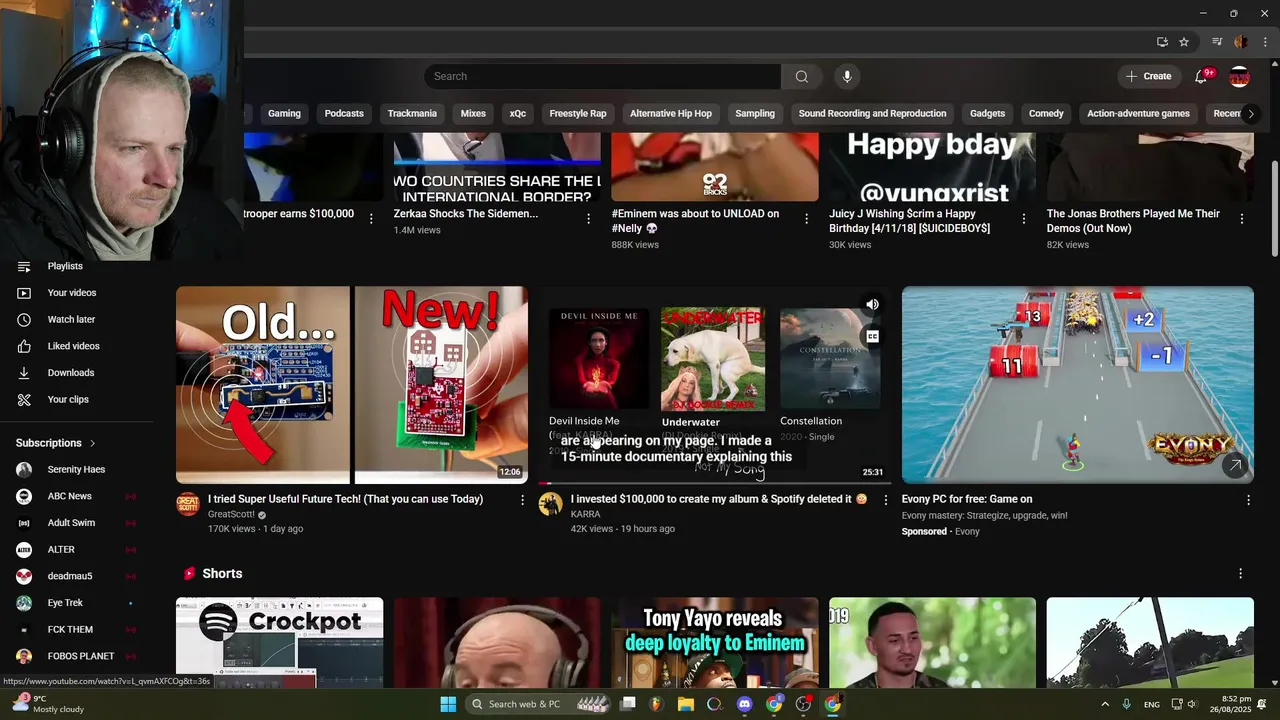
Task: Click the page vertical scrollbar
Action: pyautogui.click(x=1274, y=208)
